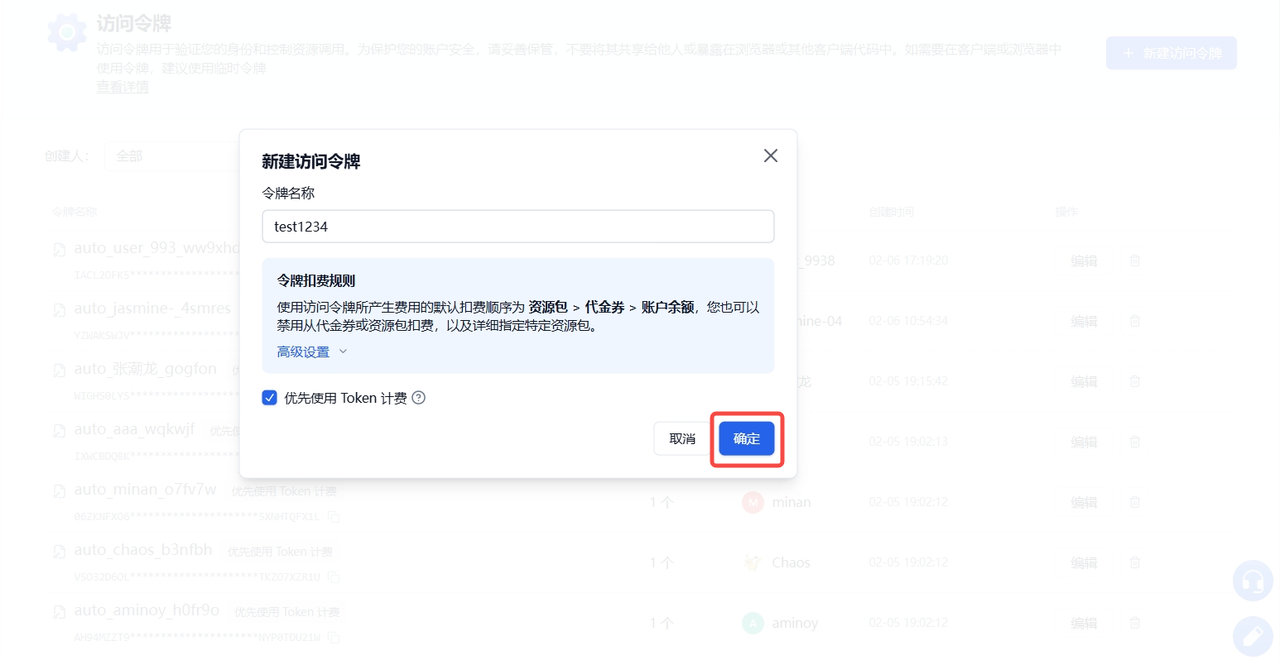Click the 创建时间 column header
Screen dimensions: 1280x660
point(891,212)
